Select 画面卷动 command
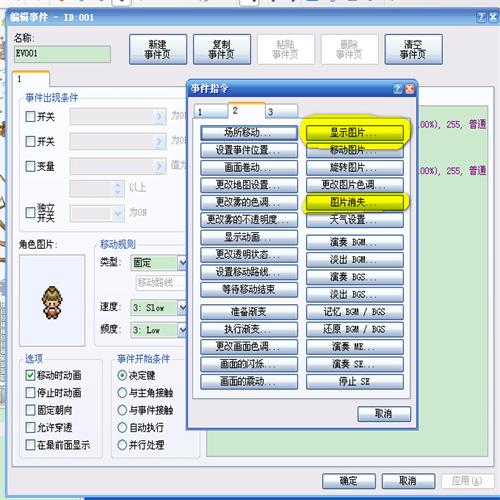 pos(249,168)
